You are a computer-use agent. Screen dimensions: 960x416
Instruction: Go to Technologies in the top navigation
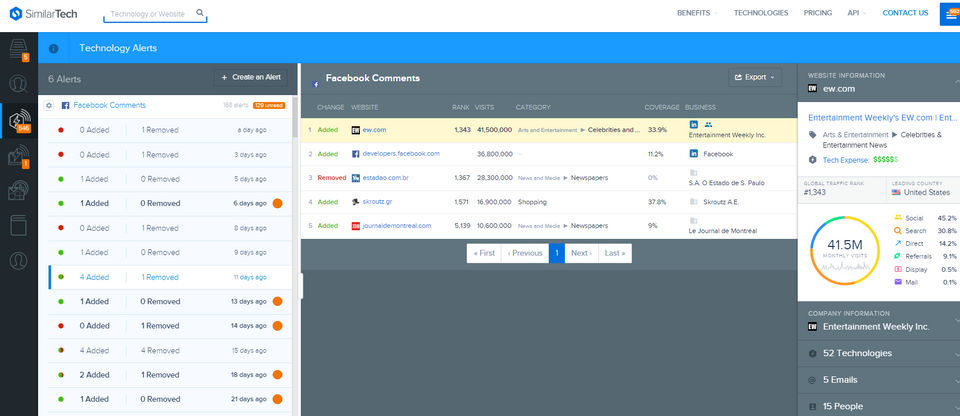761,13
